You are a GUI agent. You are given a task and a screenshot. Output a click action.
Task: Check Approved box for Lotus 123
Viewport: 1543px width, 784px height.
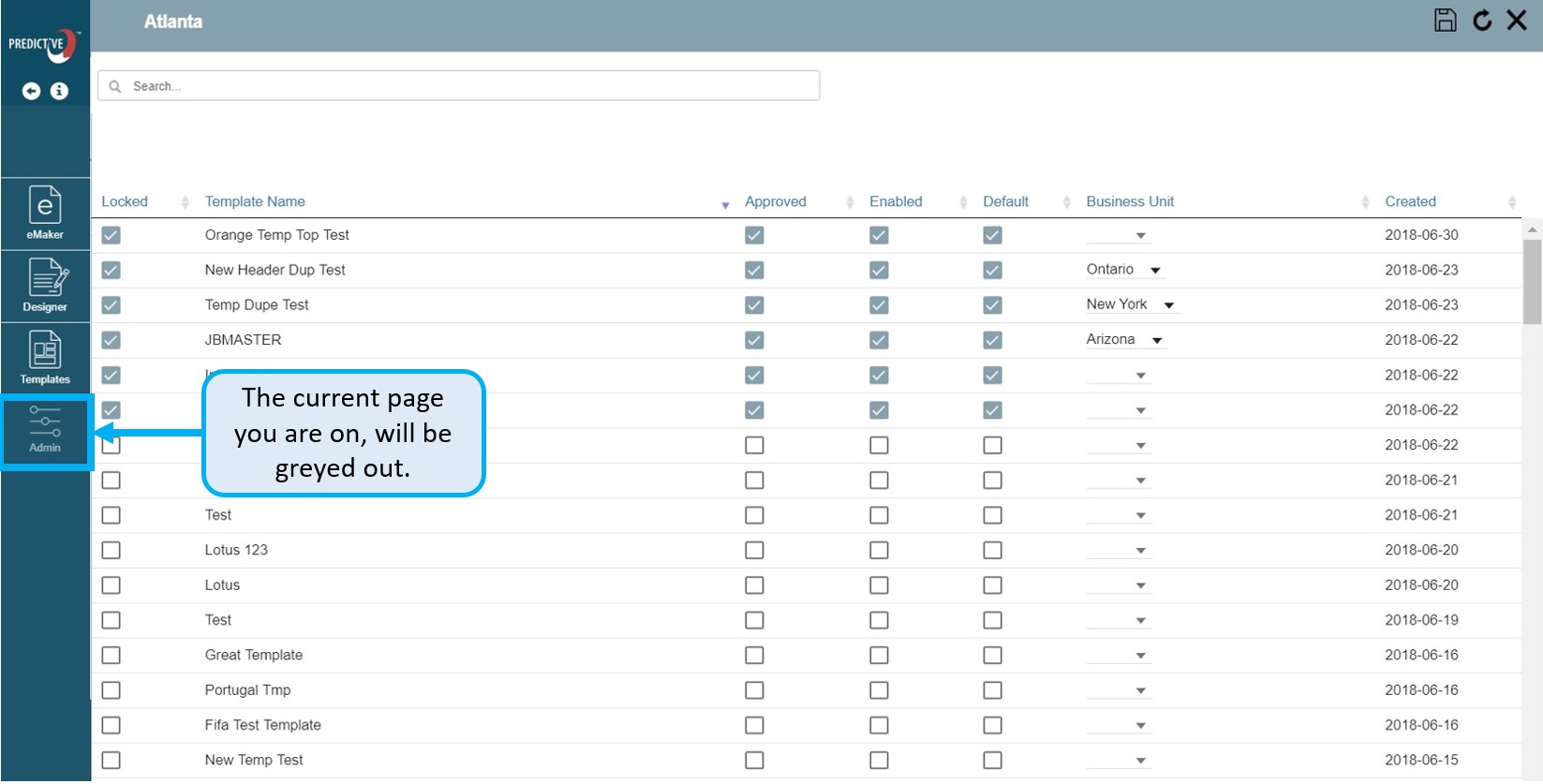[x=754, y=551]
